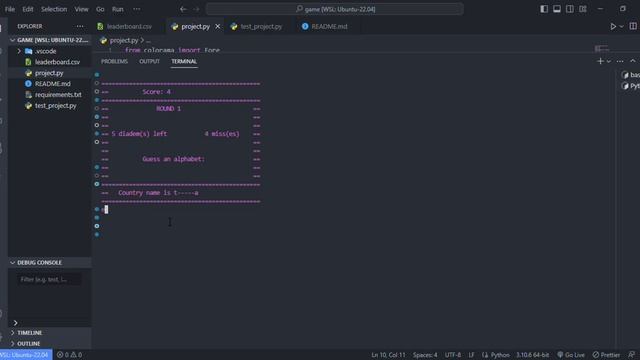This screenshot has width=640, height=360.
Task: Change encoding via UTF-8 status item
Action: click(453, 355)
